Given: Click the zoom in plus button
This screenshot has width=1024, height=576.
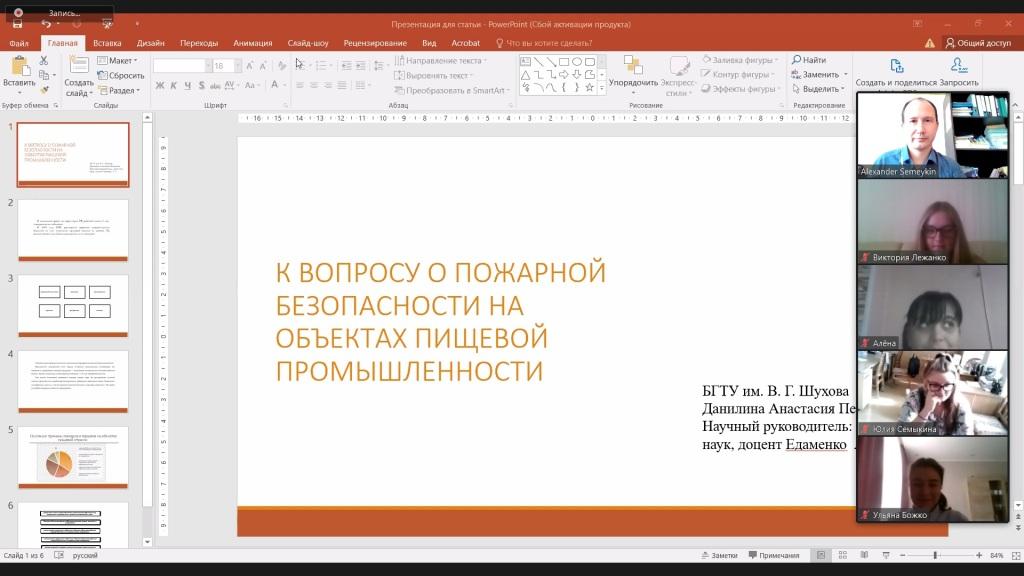Looking at the screenshot, I should 979,555.
